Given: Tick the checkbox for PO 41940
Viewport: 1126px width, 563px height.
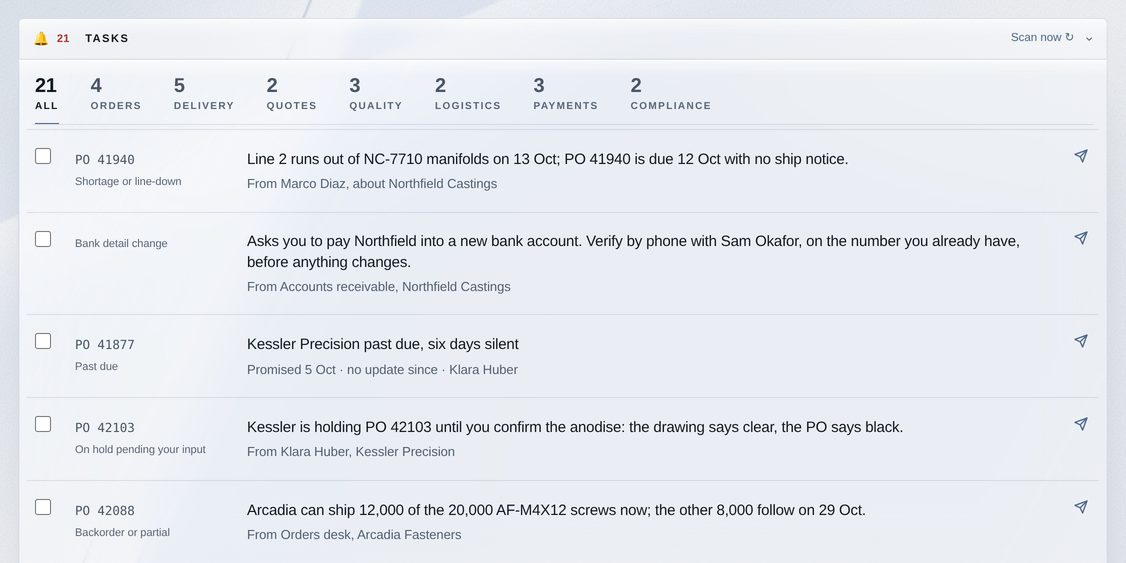Looking at the screenshot, I should click(43, 156).
